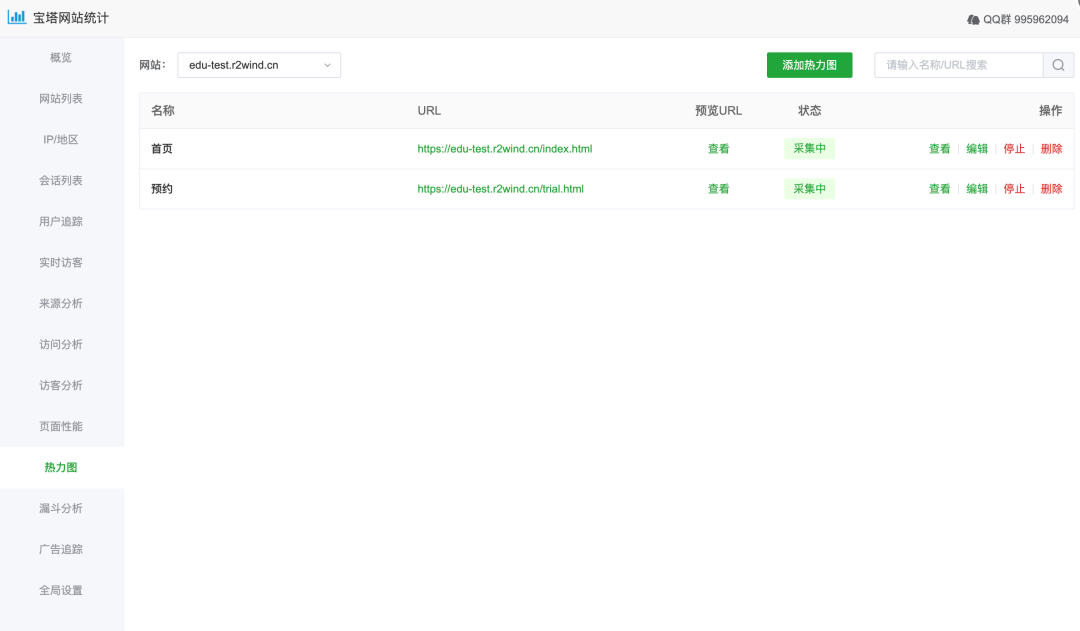Open 漏斗分析 menu item

click(x=61, y=508)
